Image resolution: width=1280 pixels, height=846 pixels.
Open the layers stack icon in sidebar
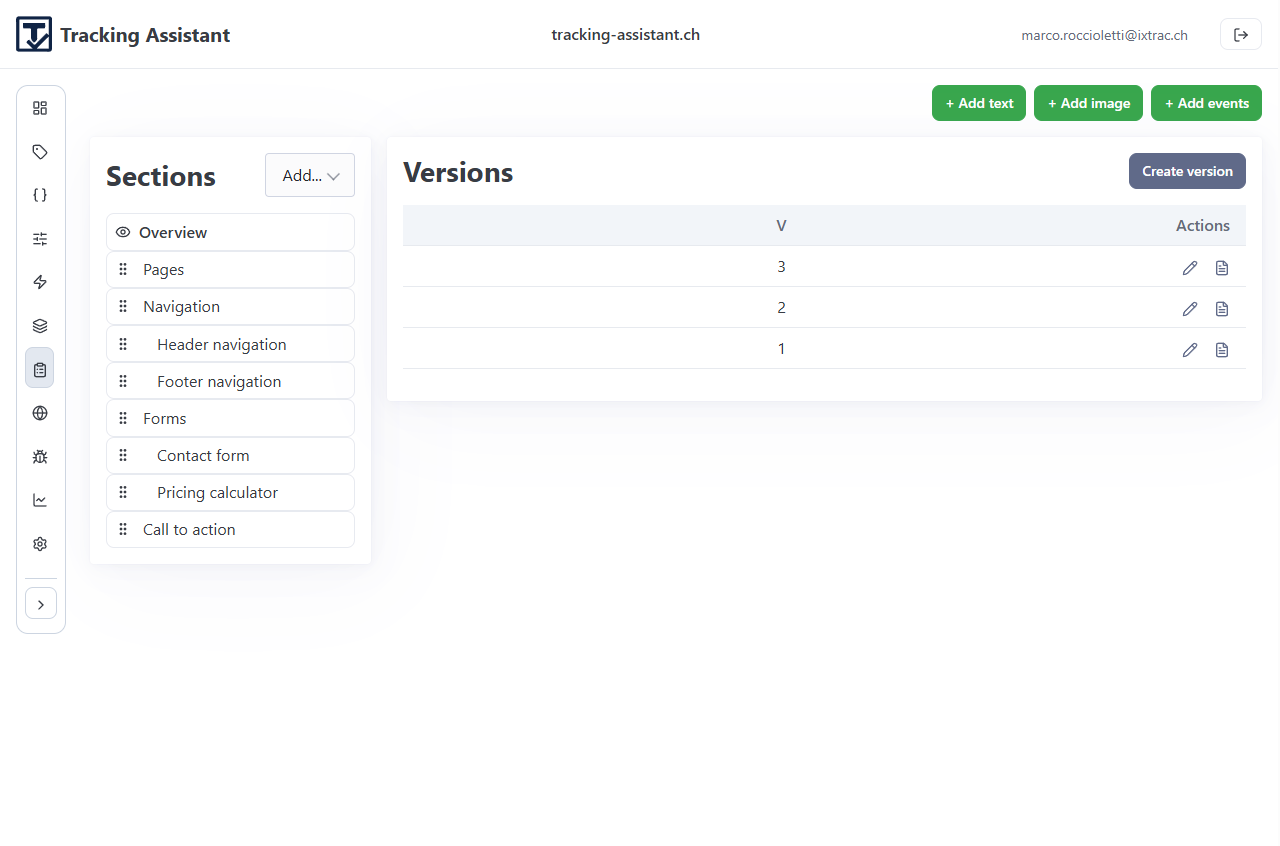[40, 326]
